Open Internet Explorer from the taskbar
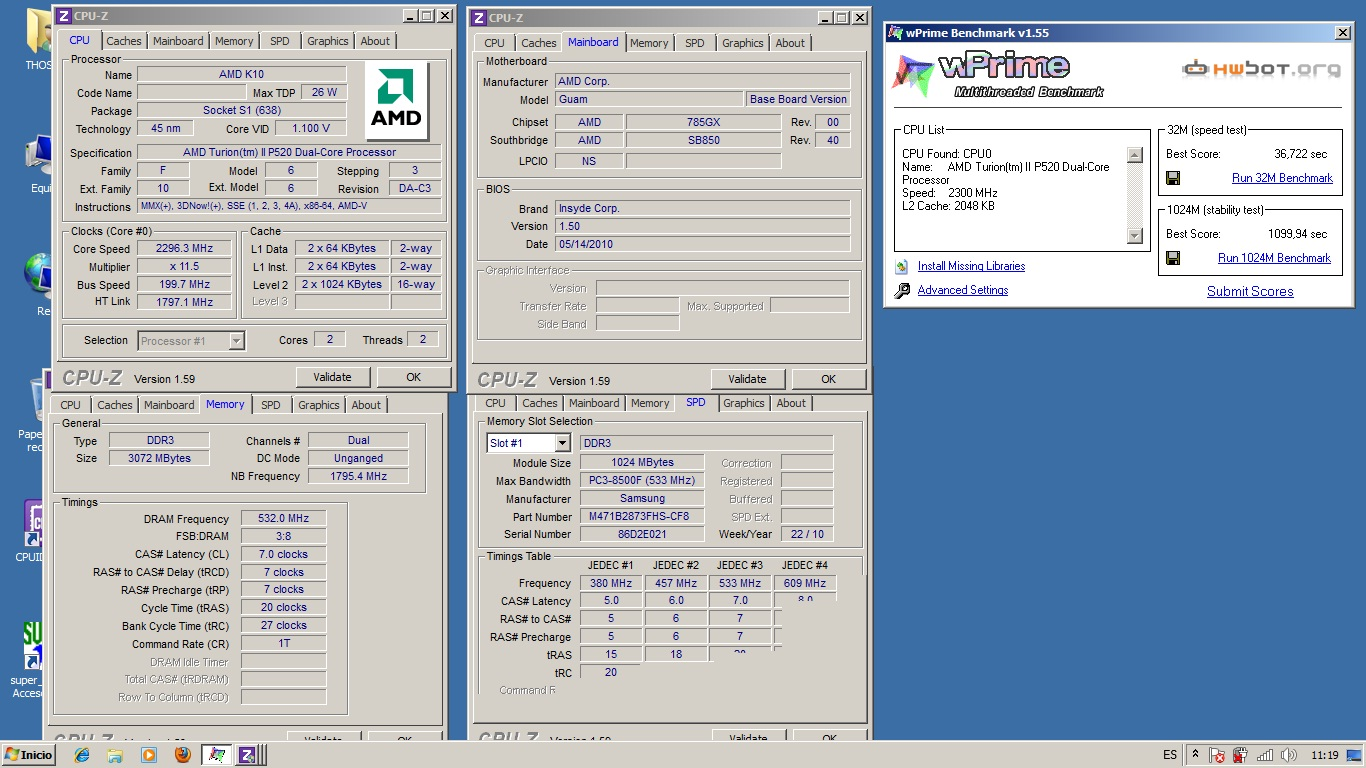Image resolution: width=1366 pixels, height=768 pixels. click(x=82, y=754)
